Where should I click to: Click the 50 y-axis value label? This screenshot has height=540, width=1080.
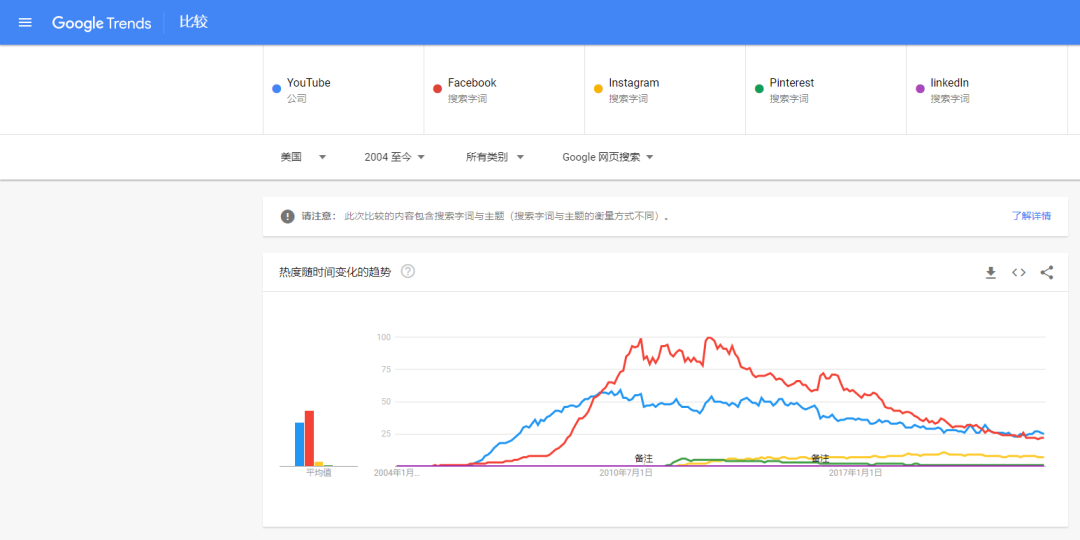coord(386,402)
